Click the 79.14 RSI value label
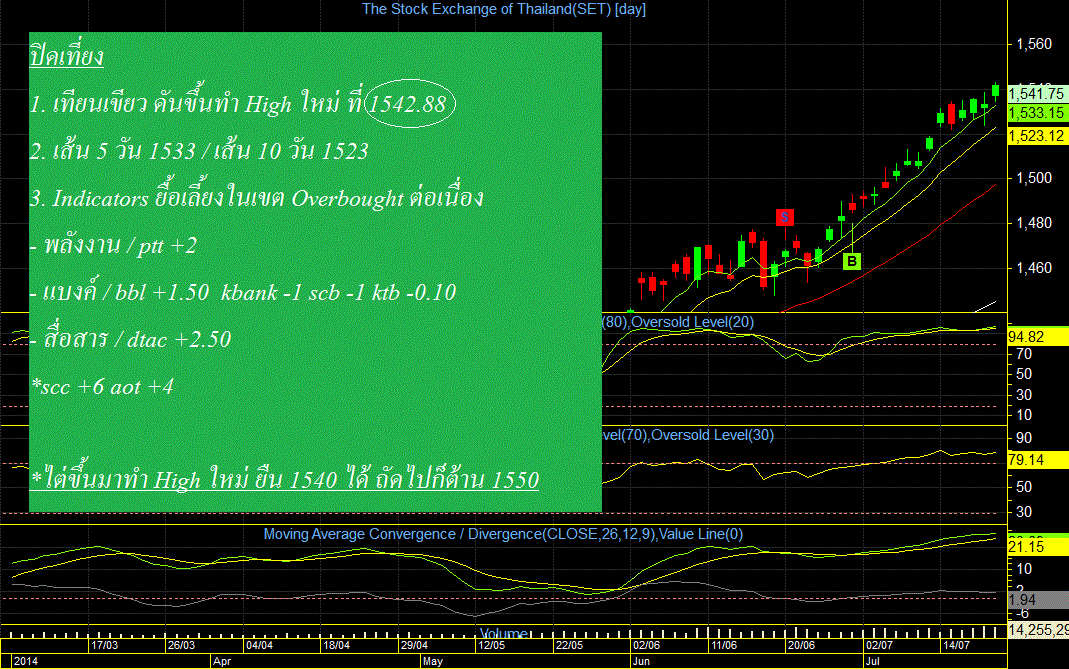The width and height of the screenshot is (1069, 669). pyautogui.click(x=1038, y=460)
